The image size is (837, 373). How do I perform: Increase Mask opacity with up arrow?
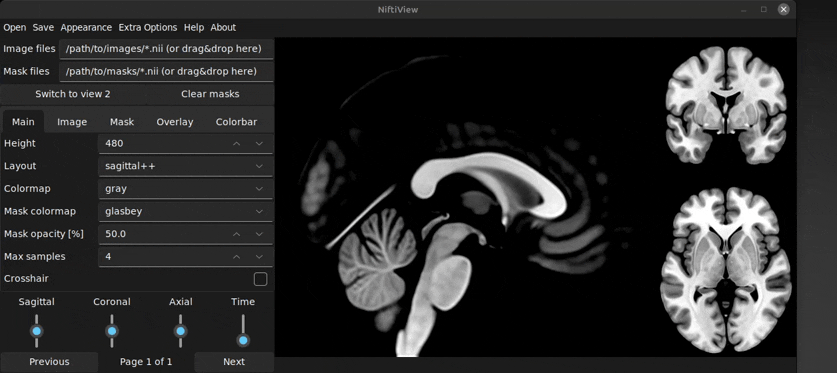236,234
